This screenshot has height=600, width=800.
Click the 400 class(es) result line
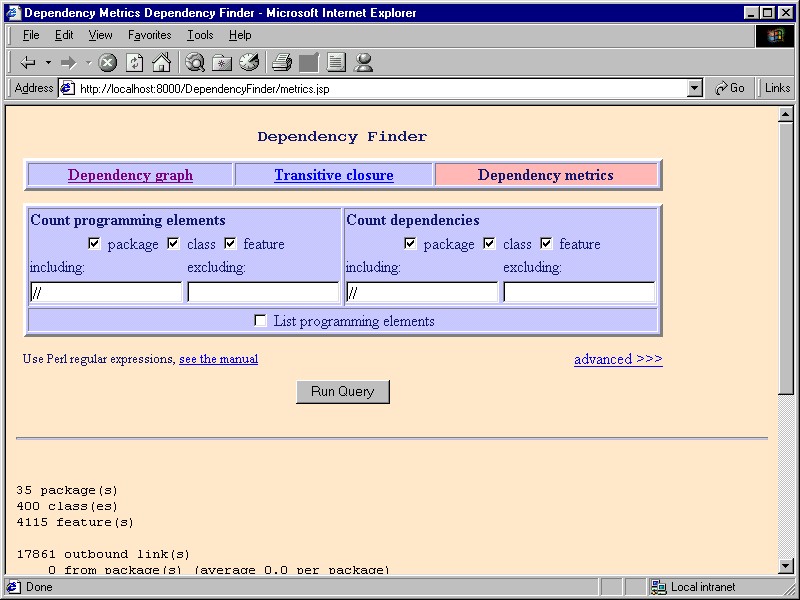(67, 506)
